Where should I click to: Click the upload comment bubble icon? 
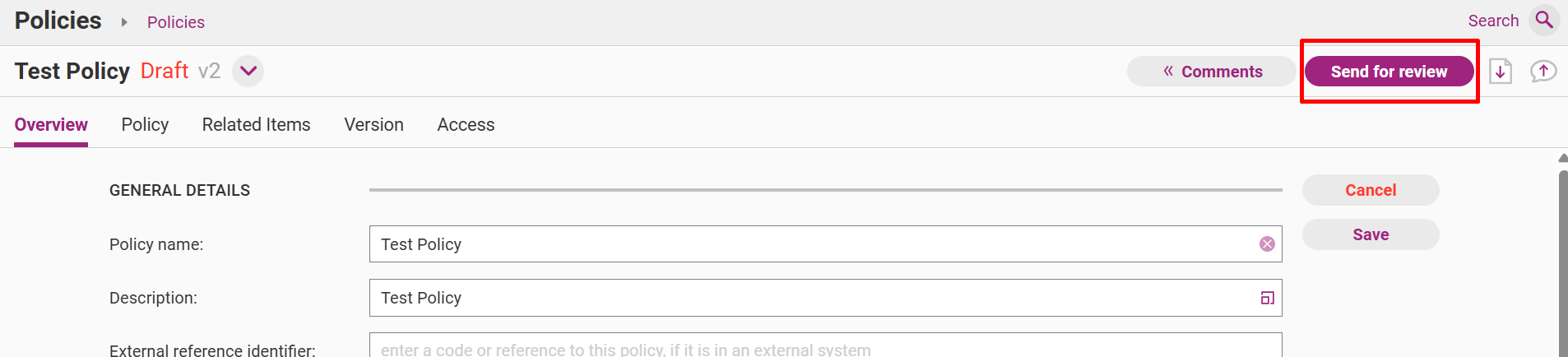[x=1543, y=72]
